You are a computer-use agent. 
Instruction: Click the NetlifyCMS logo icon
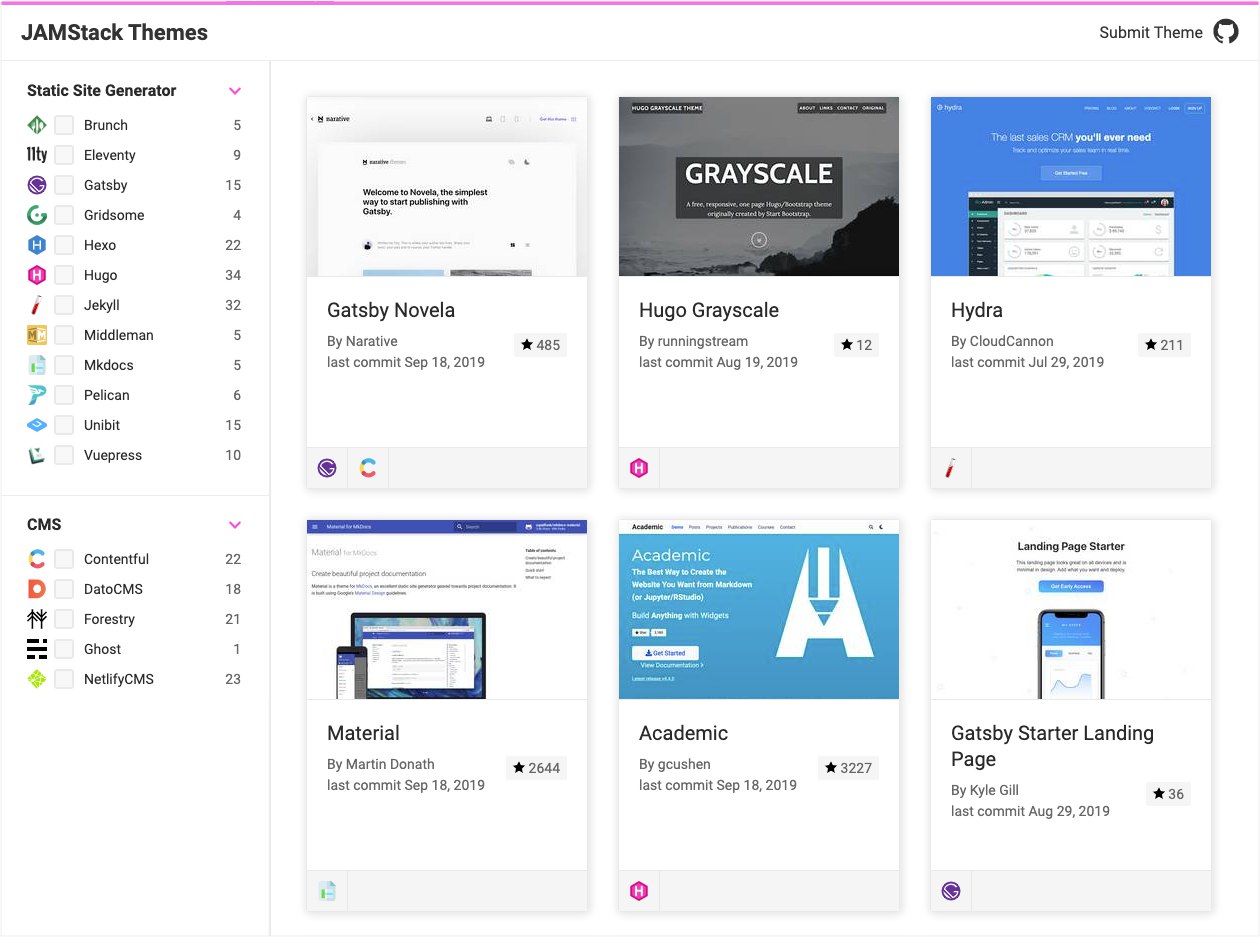click(x=37, y=679)
